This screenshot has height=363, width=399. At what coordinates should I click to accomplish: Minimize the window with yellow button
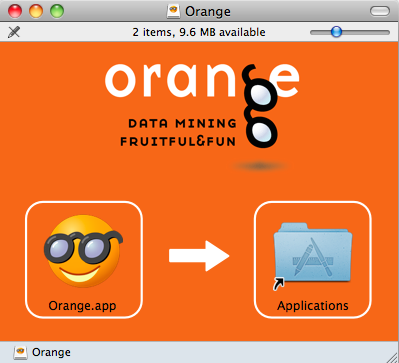click(x=36, y=11)
